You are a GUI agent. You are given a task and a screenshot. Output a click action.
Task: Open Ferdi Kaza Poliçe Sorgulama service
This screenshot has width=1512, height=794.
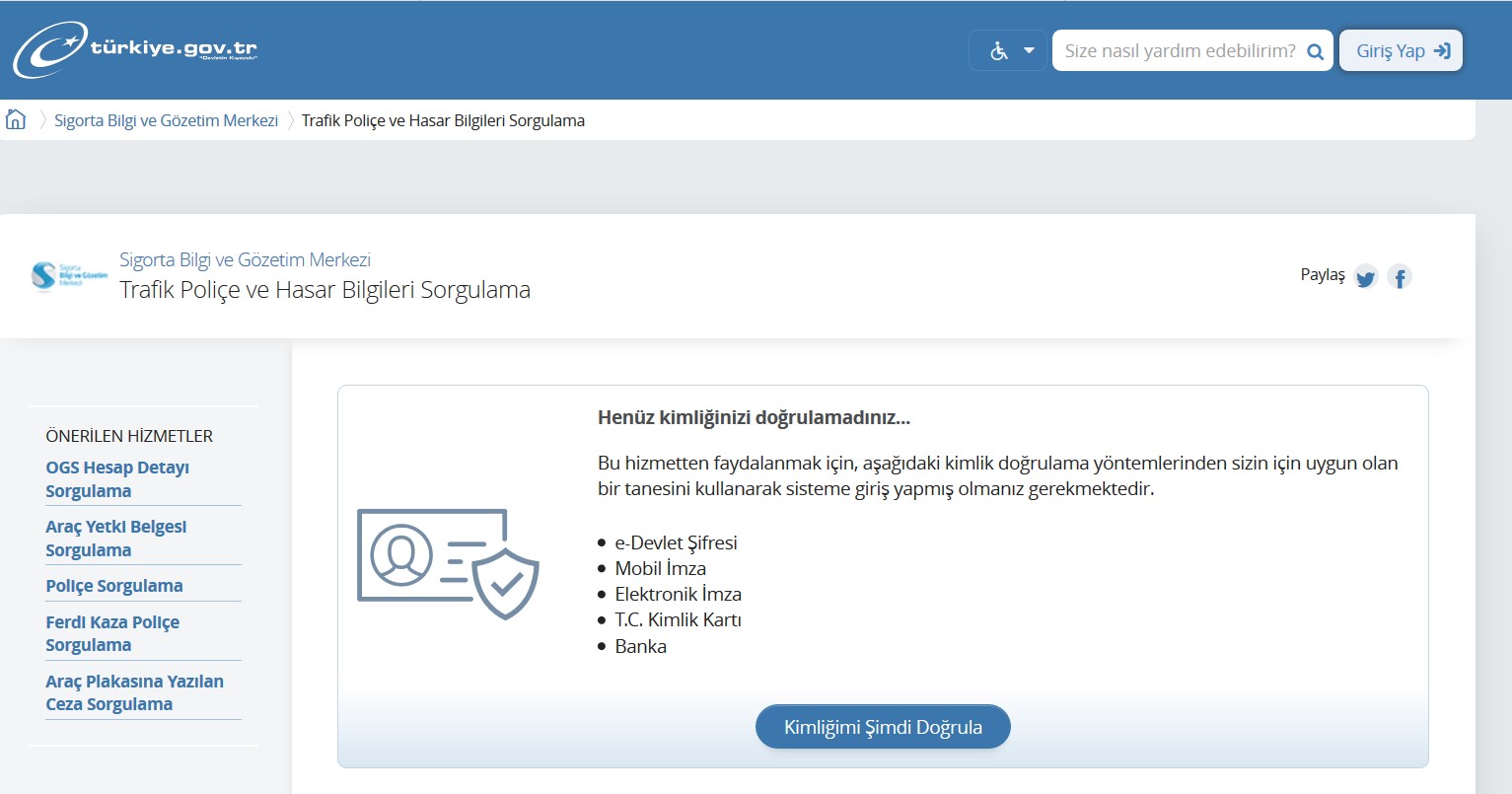112,633
